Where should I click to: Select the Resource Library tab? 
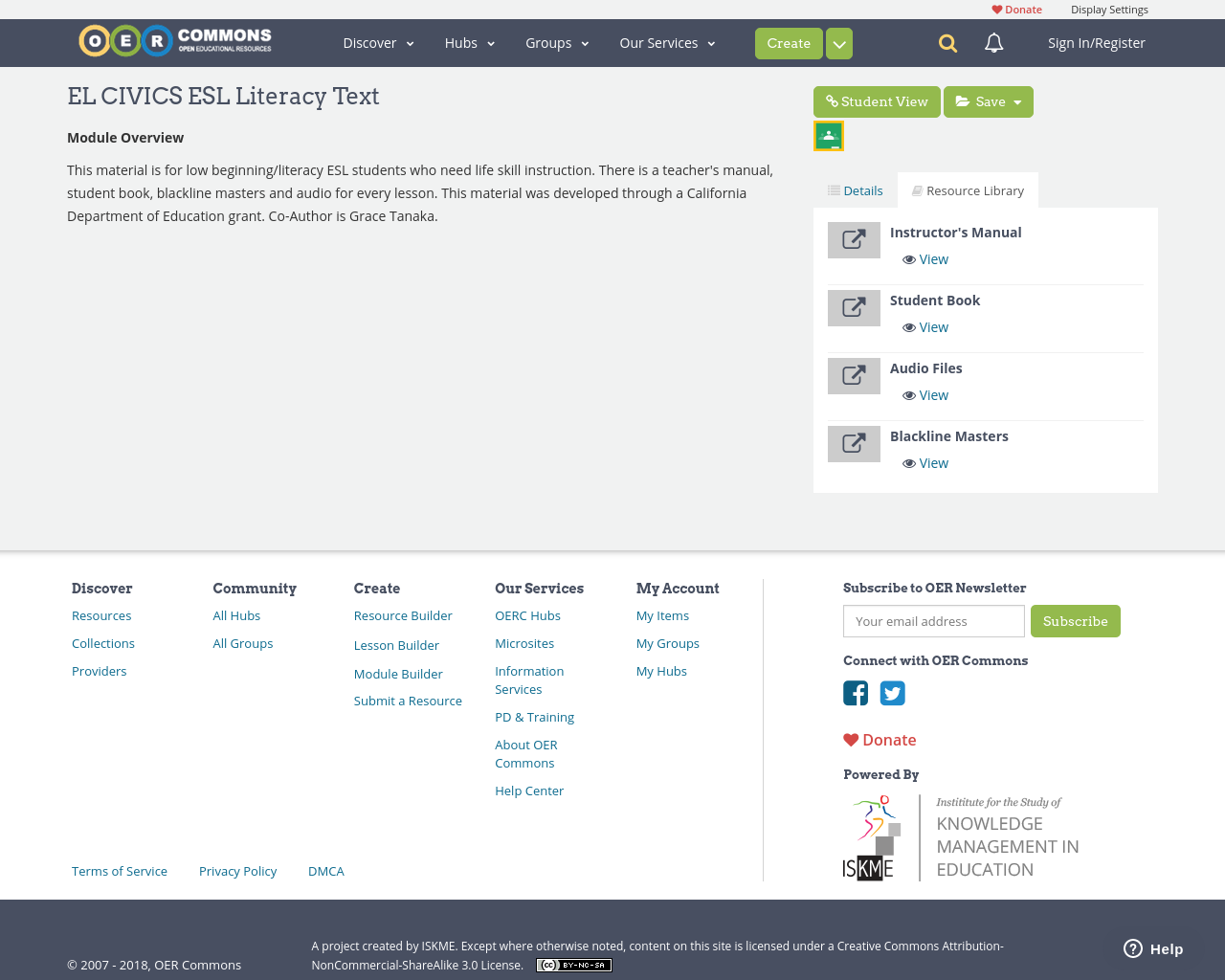968,190
